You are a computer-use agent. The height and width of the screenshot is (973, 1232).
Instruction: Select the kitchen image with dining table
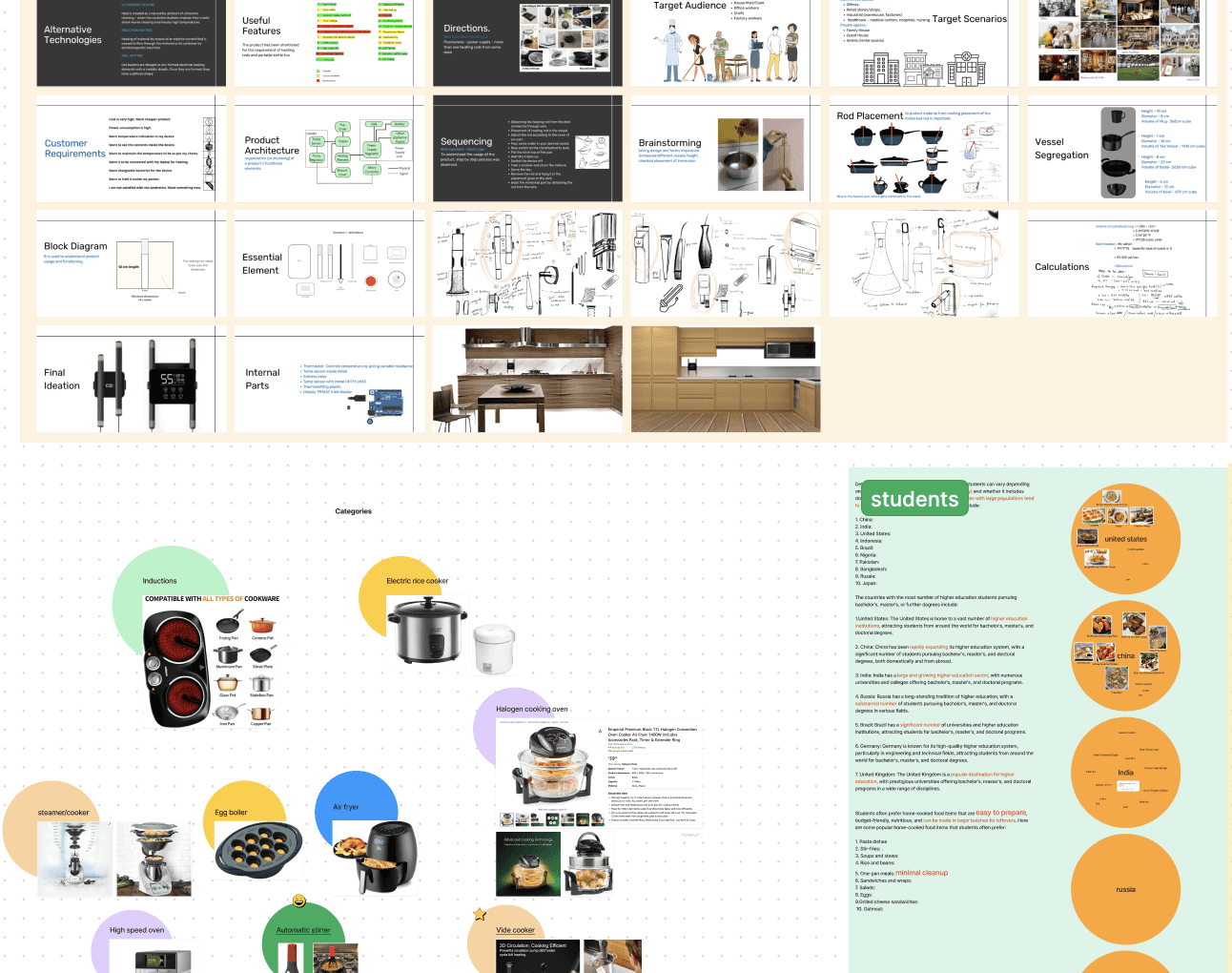[527, 379]
